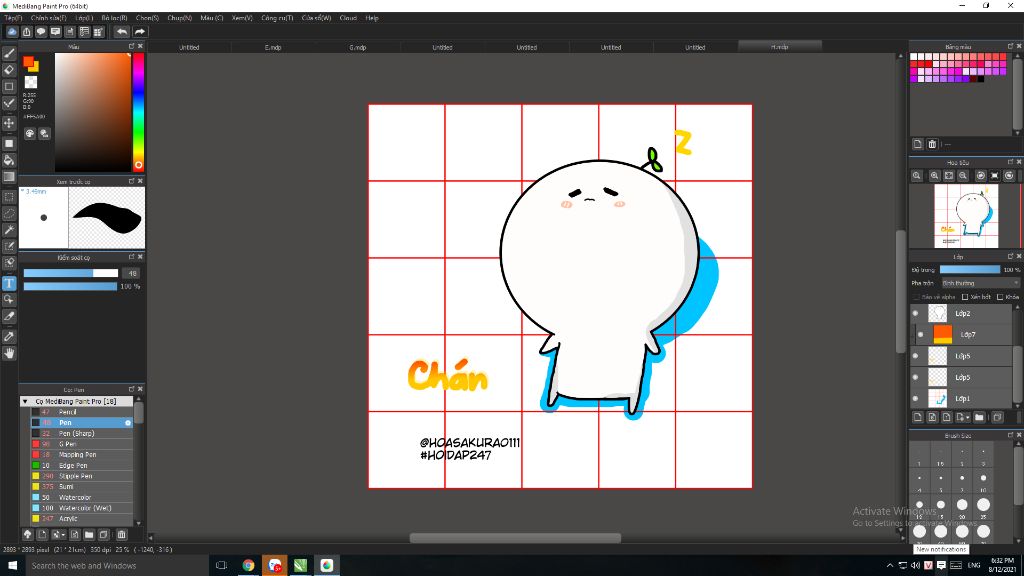The width and height of the screenshot is (1024, 576).
Task: Click the rainbow hue slider bar
Action: pyautogui.click(x=138, y=110)
